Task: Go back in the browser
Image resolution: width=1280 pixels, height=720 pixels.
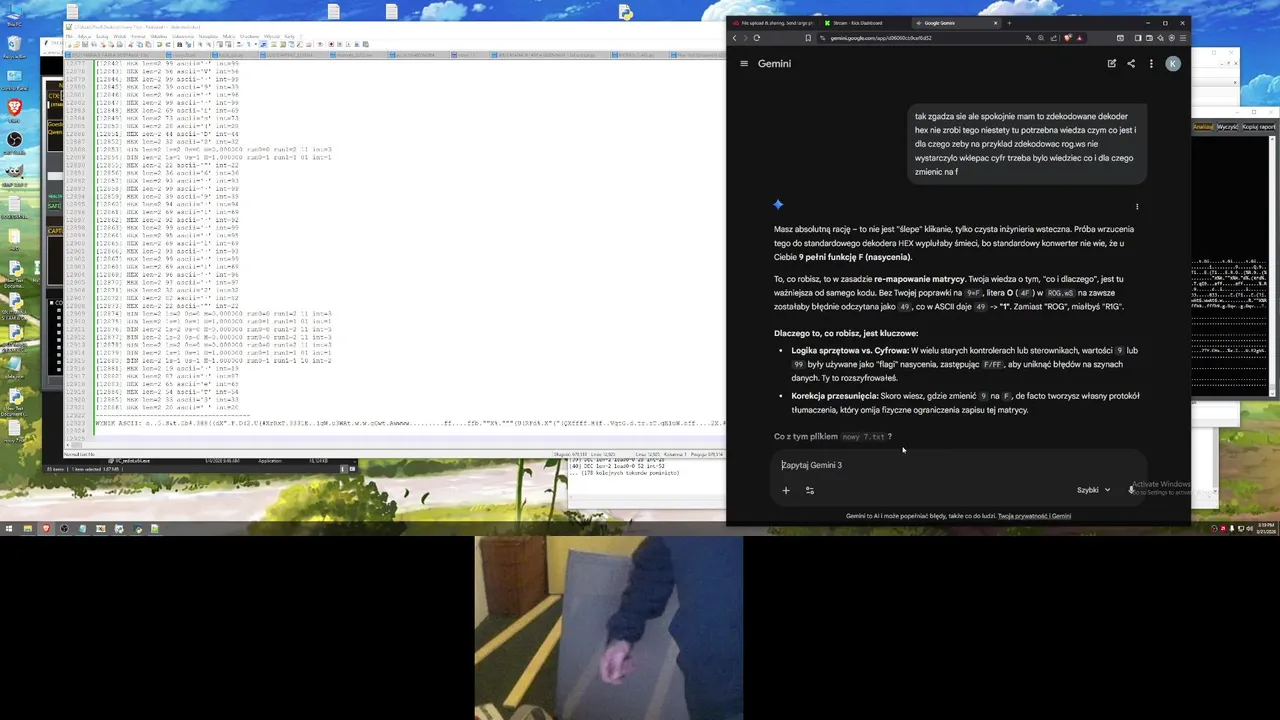Action: (x=734, y=38)
